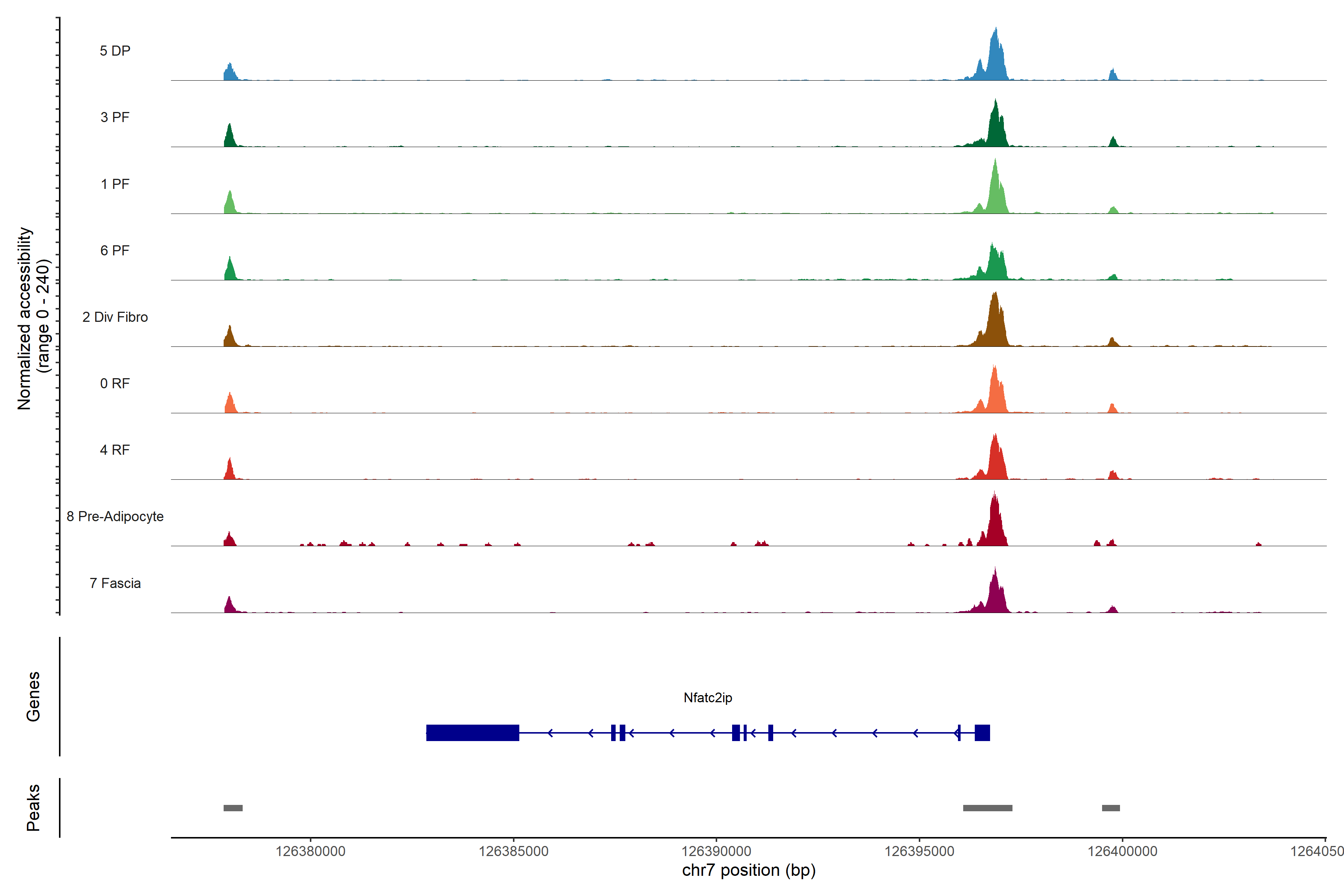
Task: Select the 8 Pre-Adipocyte track label
Action: tap(115, 517)
